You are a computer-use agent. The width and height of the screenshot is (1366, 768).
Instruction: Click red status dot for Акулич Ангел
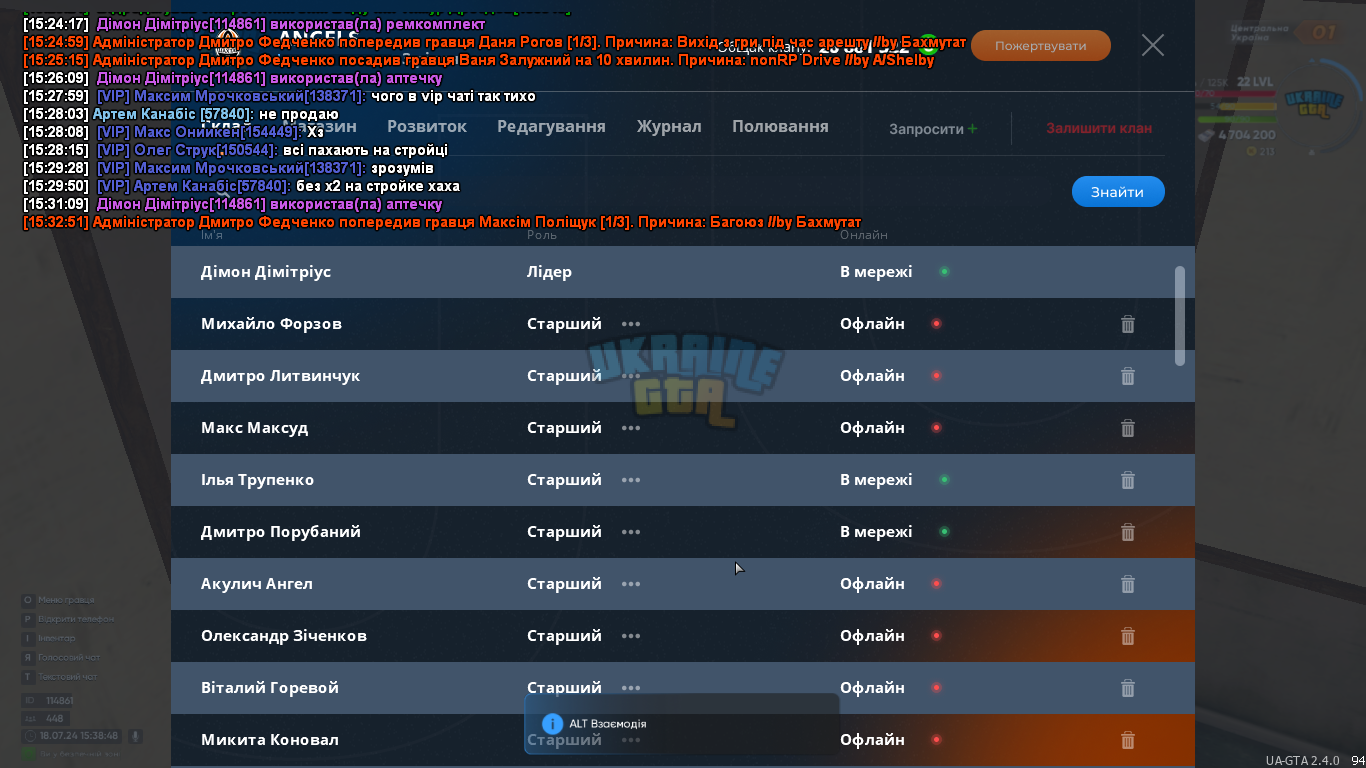pyautogui.click(x=936, y=584)
